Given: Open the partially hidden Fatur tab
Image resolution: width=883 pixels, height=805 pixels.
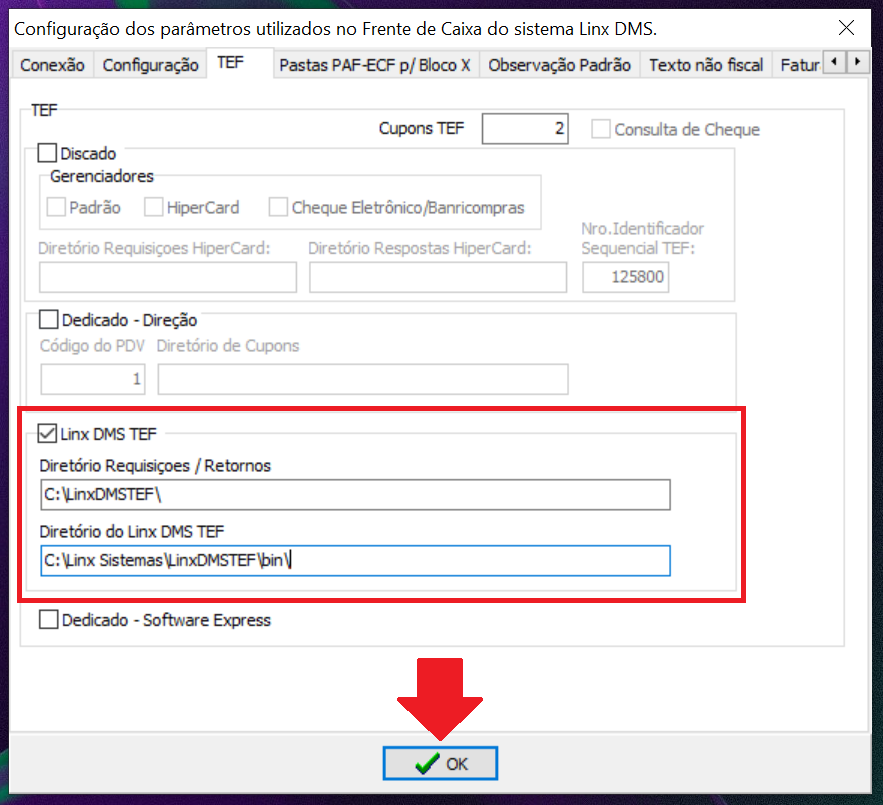Looking at the screenshot, I should [799, 65].
